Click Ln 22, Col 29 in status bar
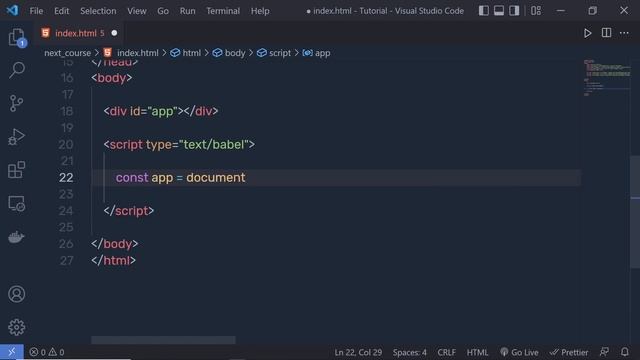Image resolution: width=640 pixels, height=360 pixels. [358, 352]
